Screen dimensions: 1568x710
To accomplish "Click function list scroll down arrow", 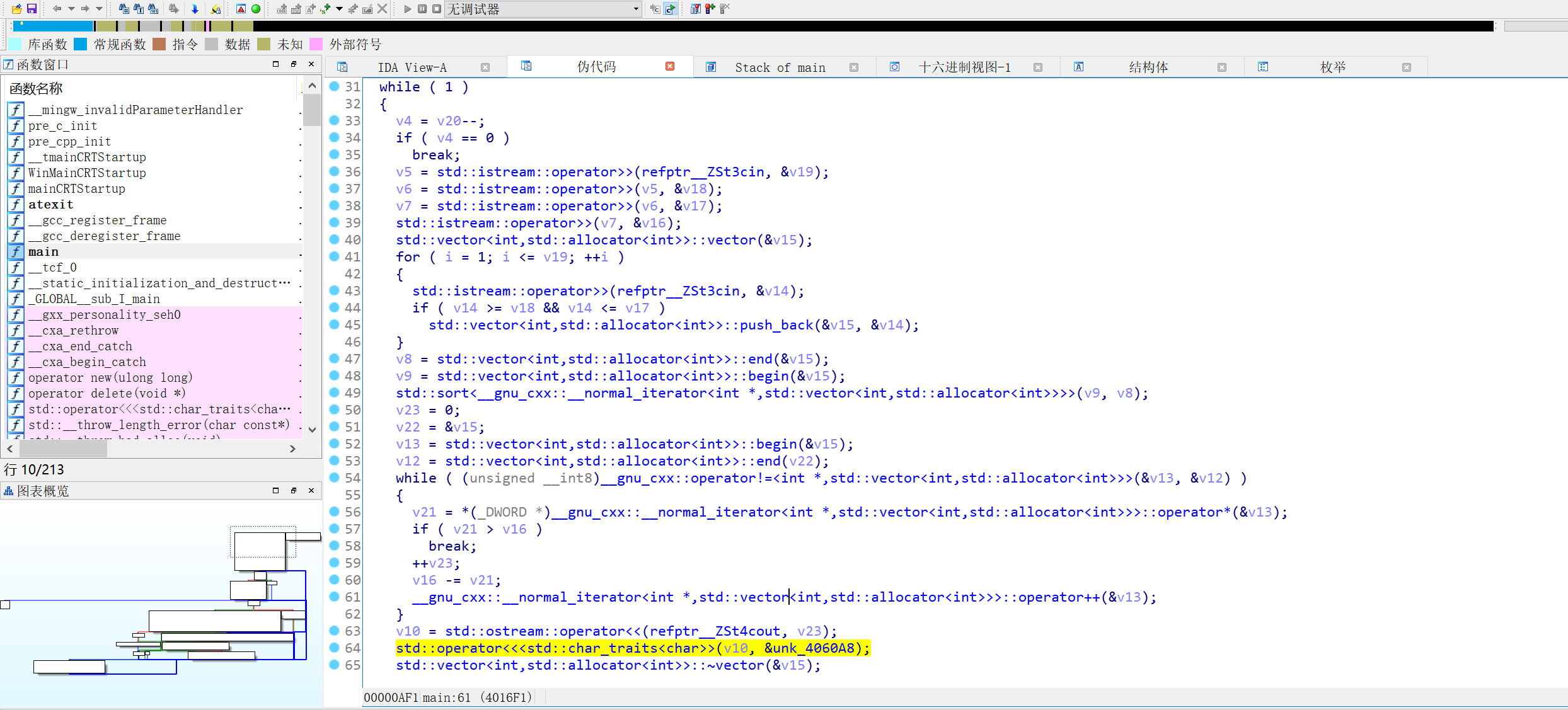I will tap(312, 429).
